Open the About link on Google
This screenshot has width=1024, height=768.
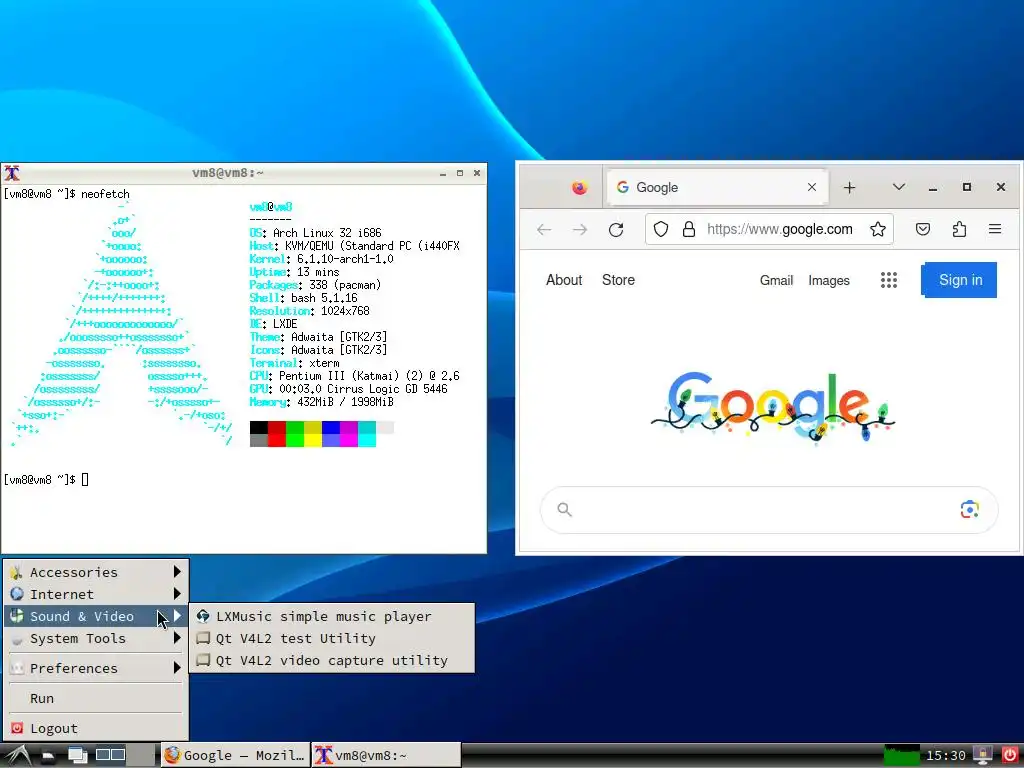(564, 280)
